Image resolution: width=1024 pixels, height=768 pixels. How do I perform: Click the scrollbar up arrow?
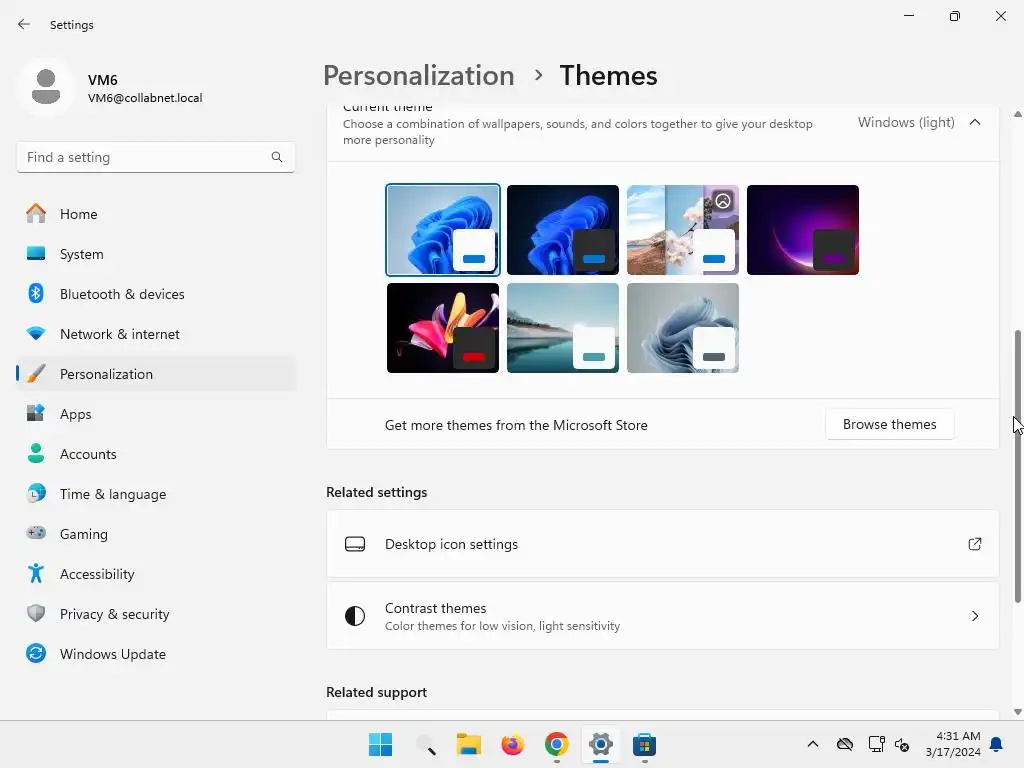coord(1017,114)
